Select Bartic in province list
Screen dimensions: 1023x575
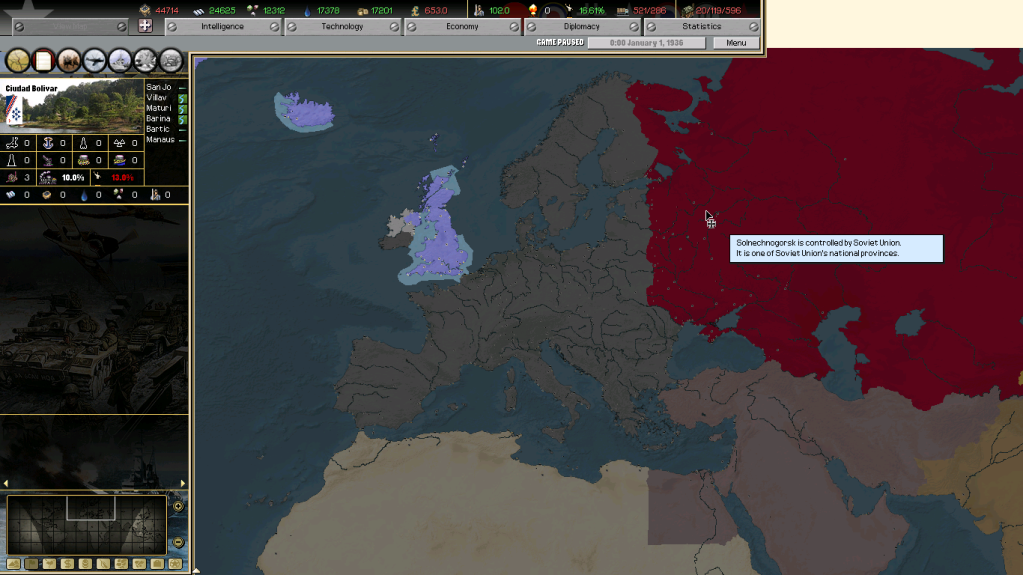pyautogui.click(x=158, y=129)
